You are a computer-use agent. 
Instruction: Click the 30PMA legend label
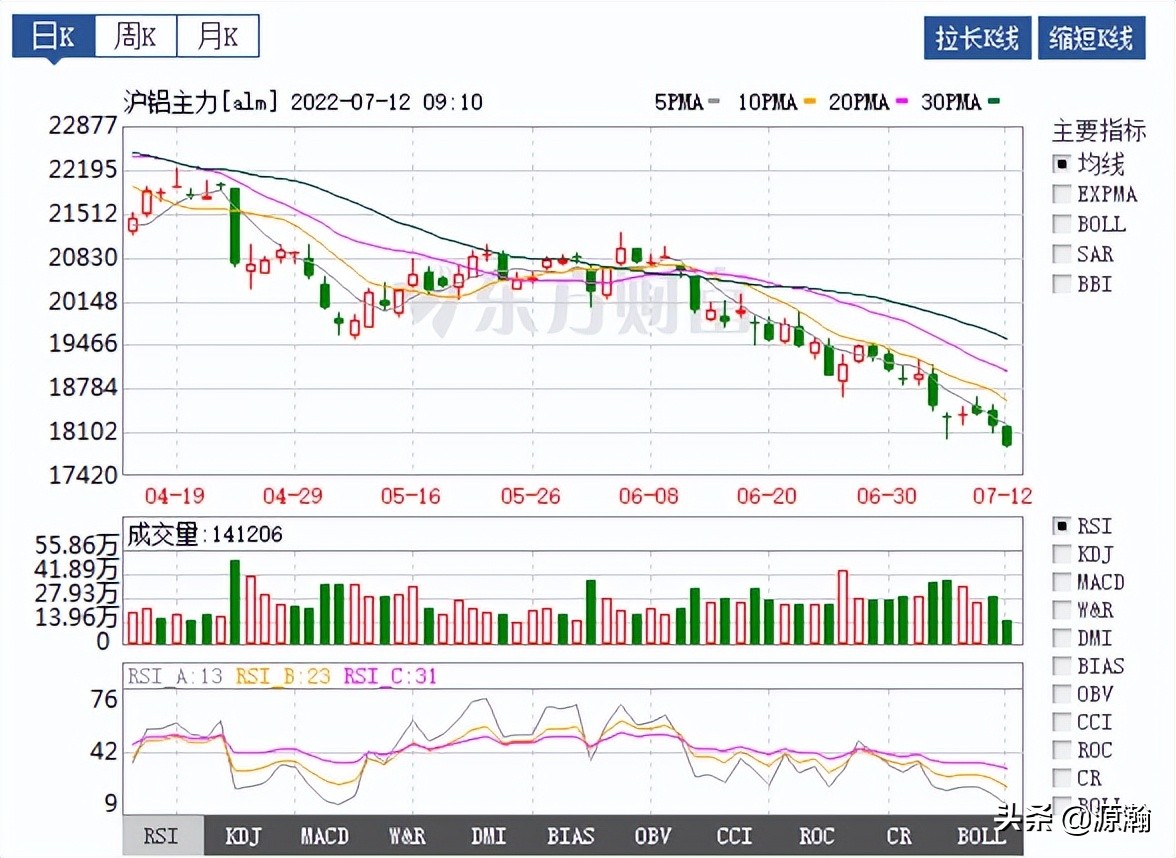[951, 102]
